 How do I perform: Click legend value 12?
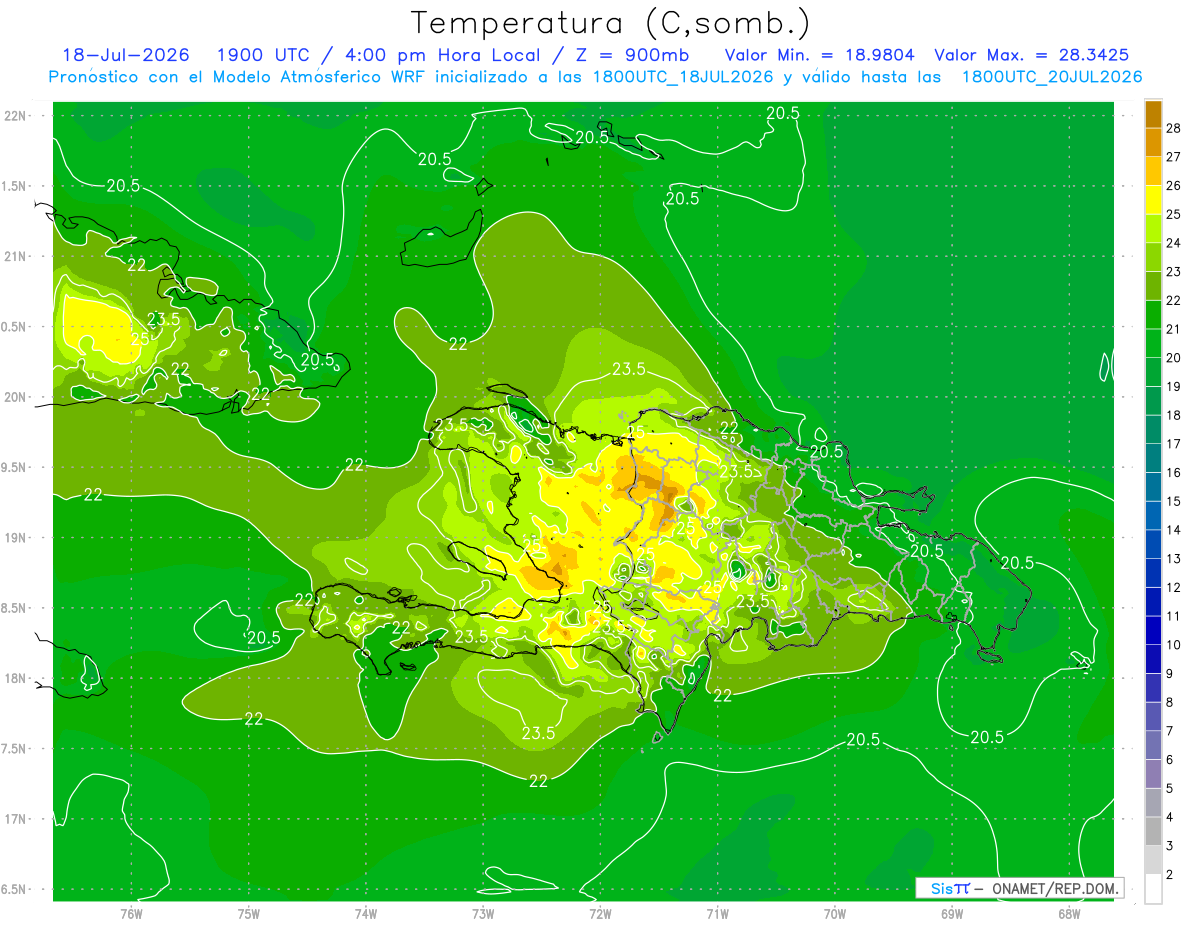pyautogui.click(x=1174, y=588)
